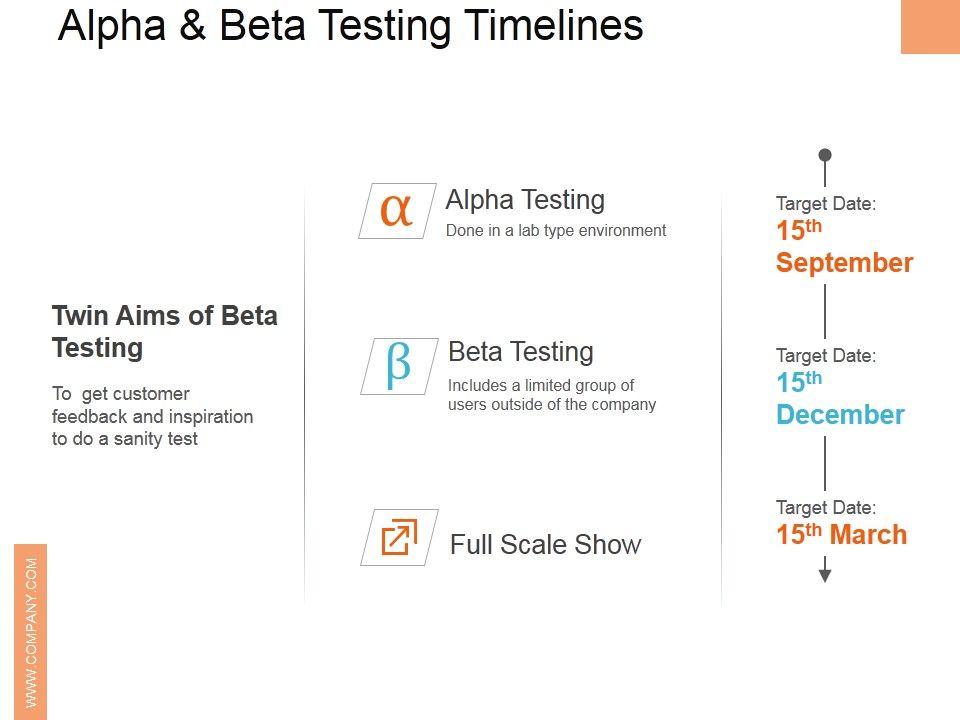Click the orange alpha symbol icon
This screenshot has width=960, height=720.
pos(397,211)
